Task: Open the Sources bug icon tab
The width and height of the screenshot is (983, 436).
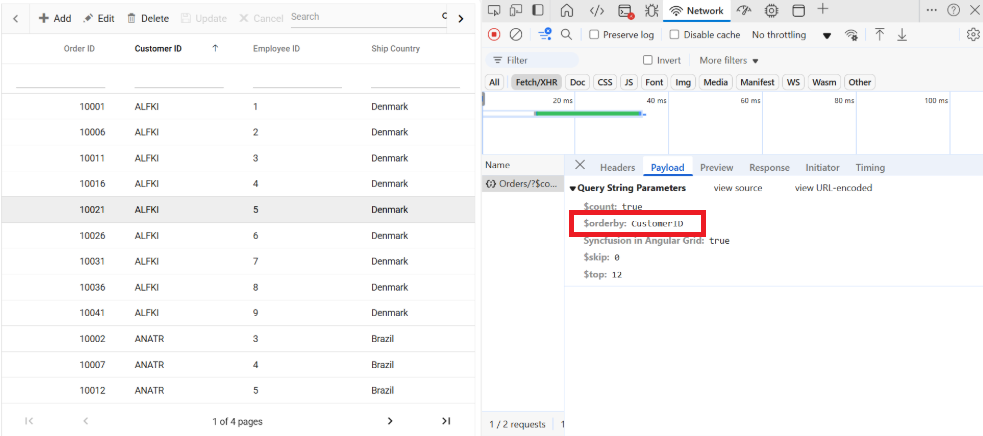Action: pos(651,10)
